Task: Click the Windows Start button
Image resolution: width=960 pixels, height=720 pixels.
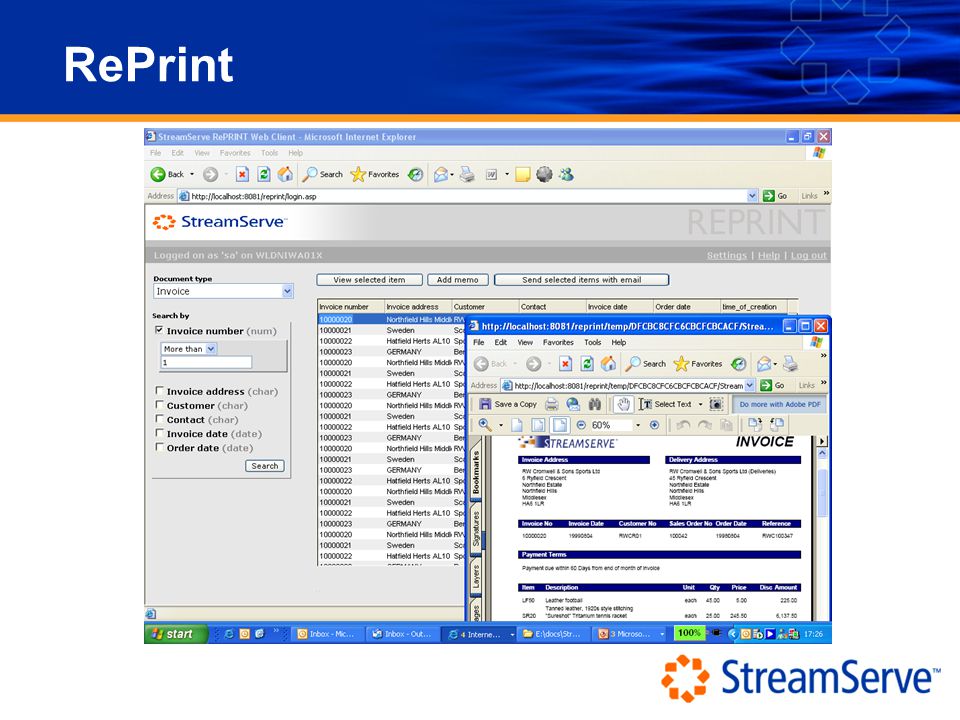Action: [176, 634]
